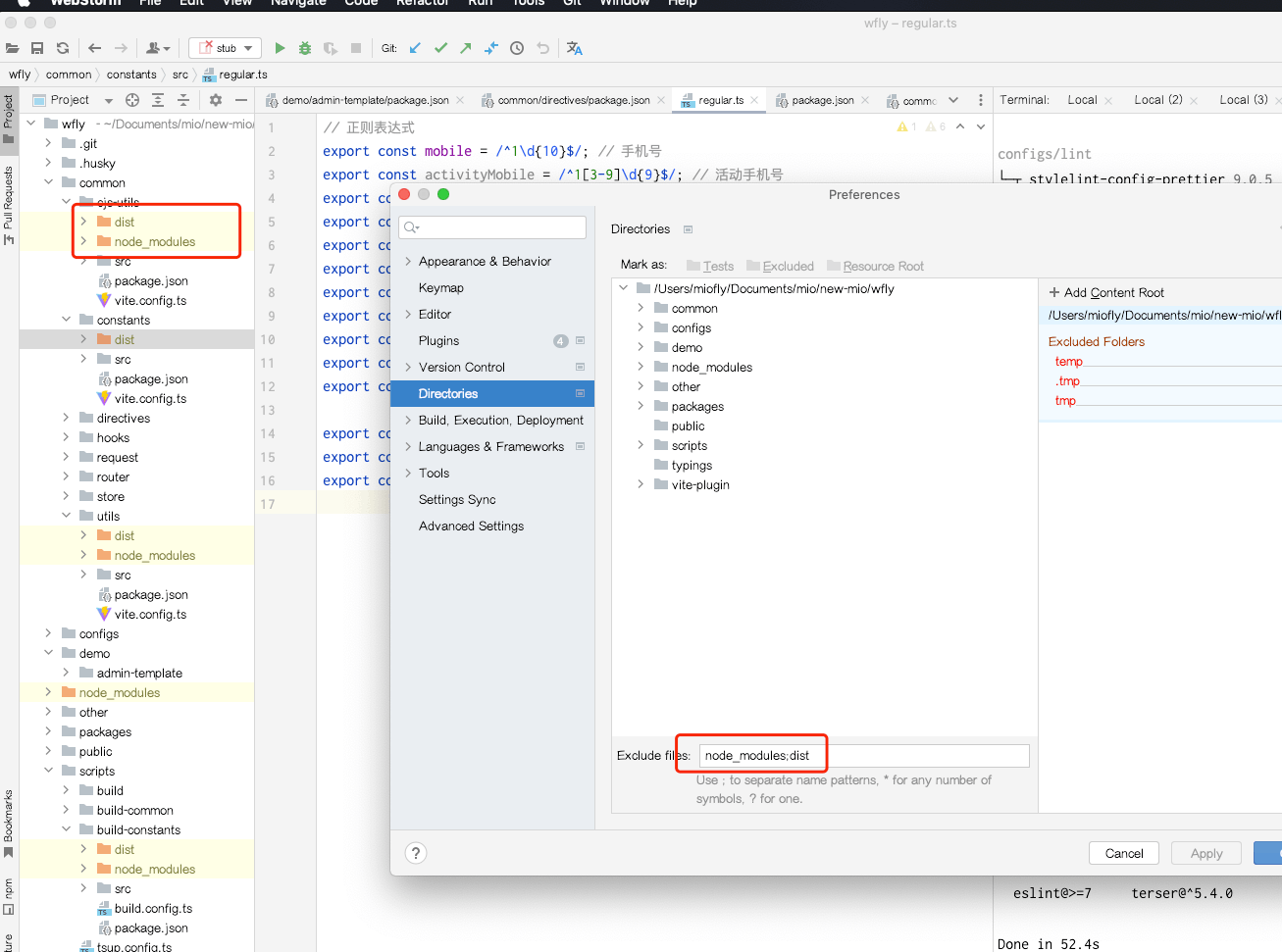Switch to the regular.ts editor tab
Screen dimensions: 1282x952
click(x=721, y=100)
